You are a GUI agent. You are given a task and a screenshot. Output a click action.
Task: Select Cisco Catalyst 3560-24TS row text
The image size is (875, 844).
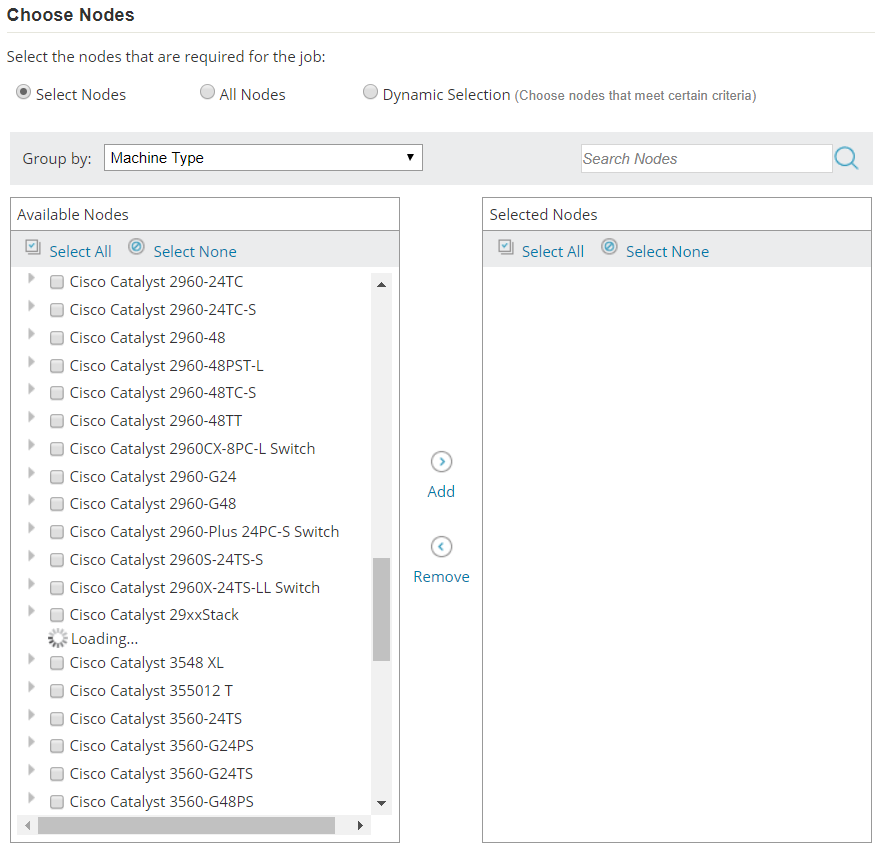pyautogui.click(x=156, y=719)
